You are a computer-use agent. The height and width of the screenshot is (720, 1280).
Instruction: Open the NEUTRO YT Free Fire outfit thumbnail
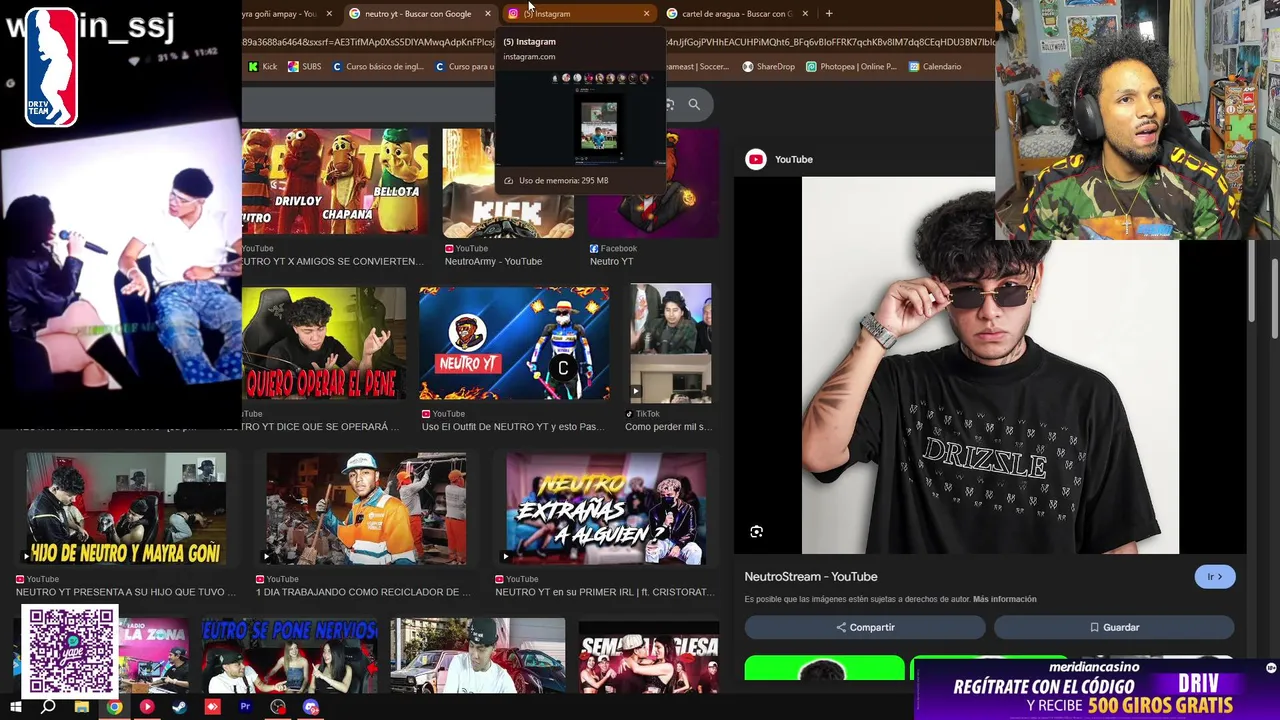(514, 344)
